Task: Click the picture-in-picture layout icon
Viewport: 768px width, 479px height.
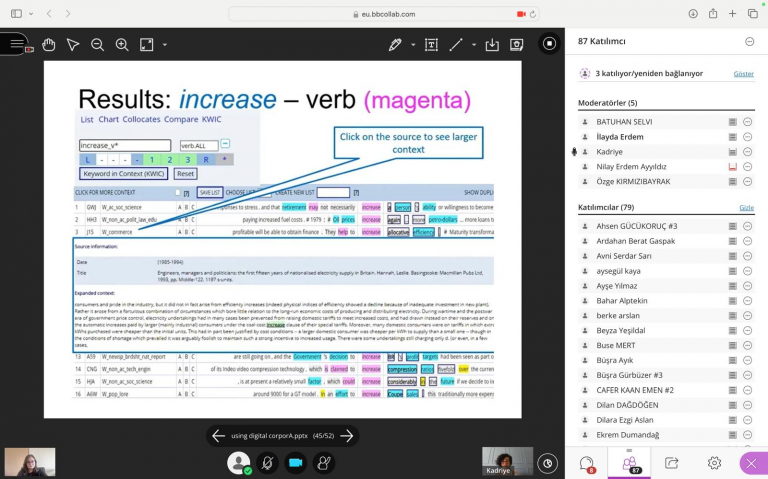Action: pyautogui.click(x=548, y=463)
